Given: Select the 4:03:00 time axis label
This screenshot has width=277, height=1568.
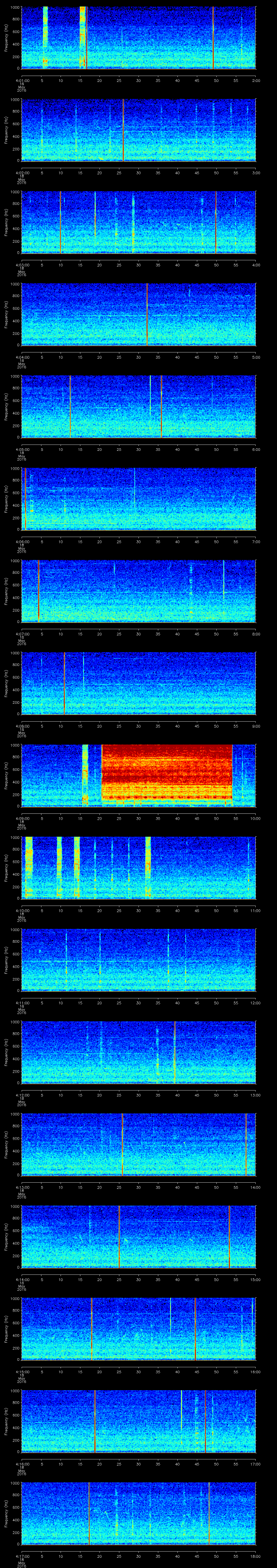Looking at the screenshot, I should click(22, 265).
